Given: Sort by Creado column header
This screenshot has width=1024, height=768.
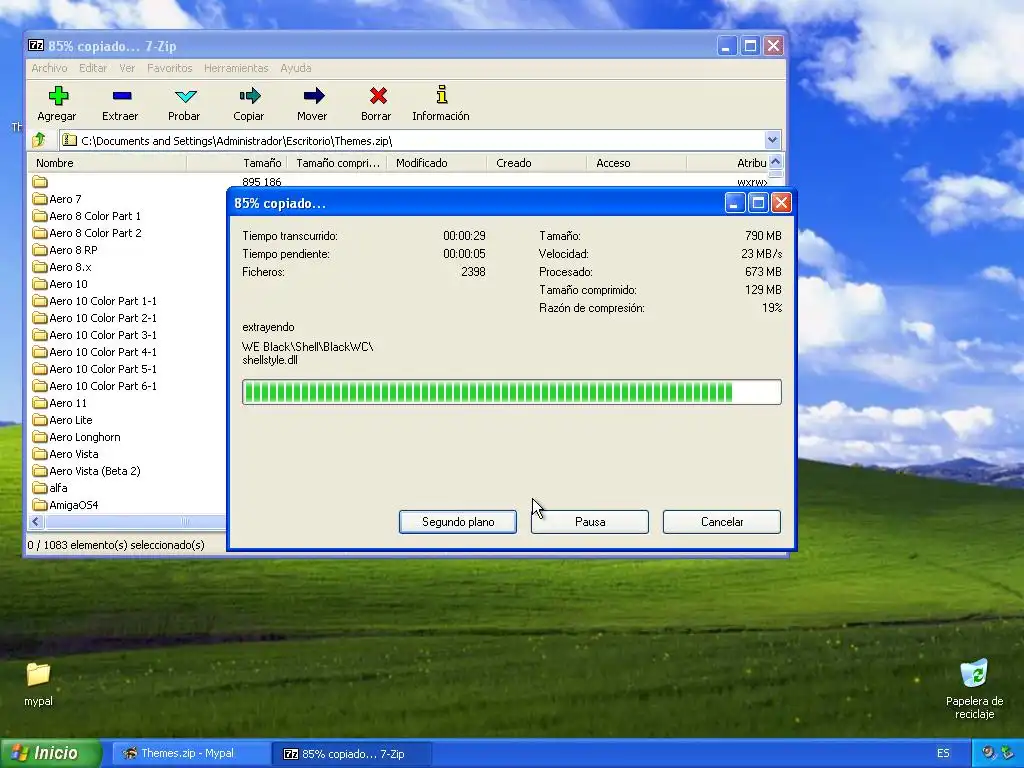Looking at the screenshot, I should click(x=537, y=163).
